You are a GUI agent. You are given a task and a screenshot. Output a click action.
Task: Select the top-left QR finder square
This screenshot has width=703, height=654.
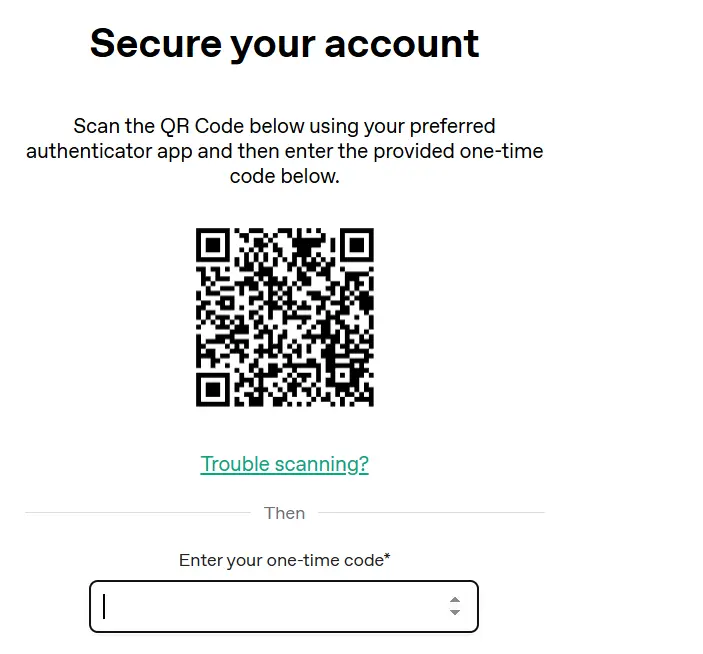213,245
